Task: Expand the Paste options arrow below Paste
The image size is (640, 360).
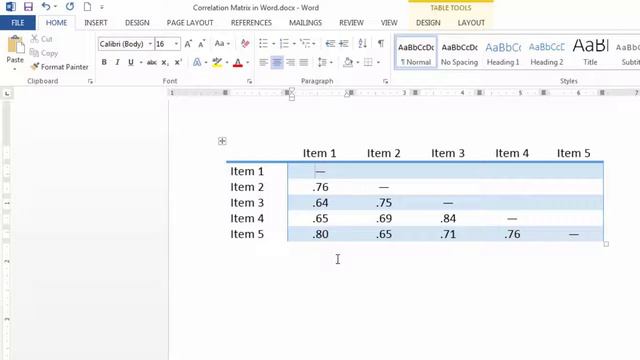Action: (15, 69)
